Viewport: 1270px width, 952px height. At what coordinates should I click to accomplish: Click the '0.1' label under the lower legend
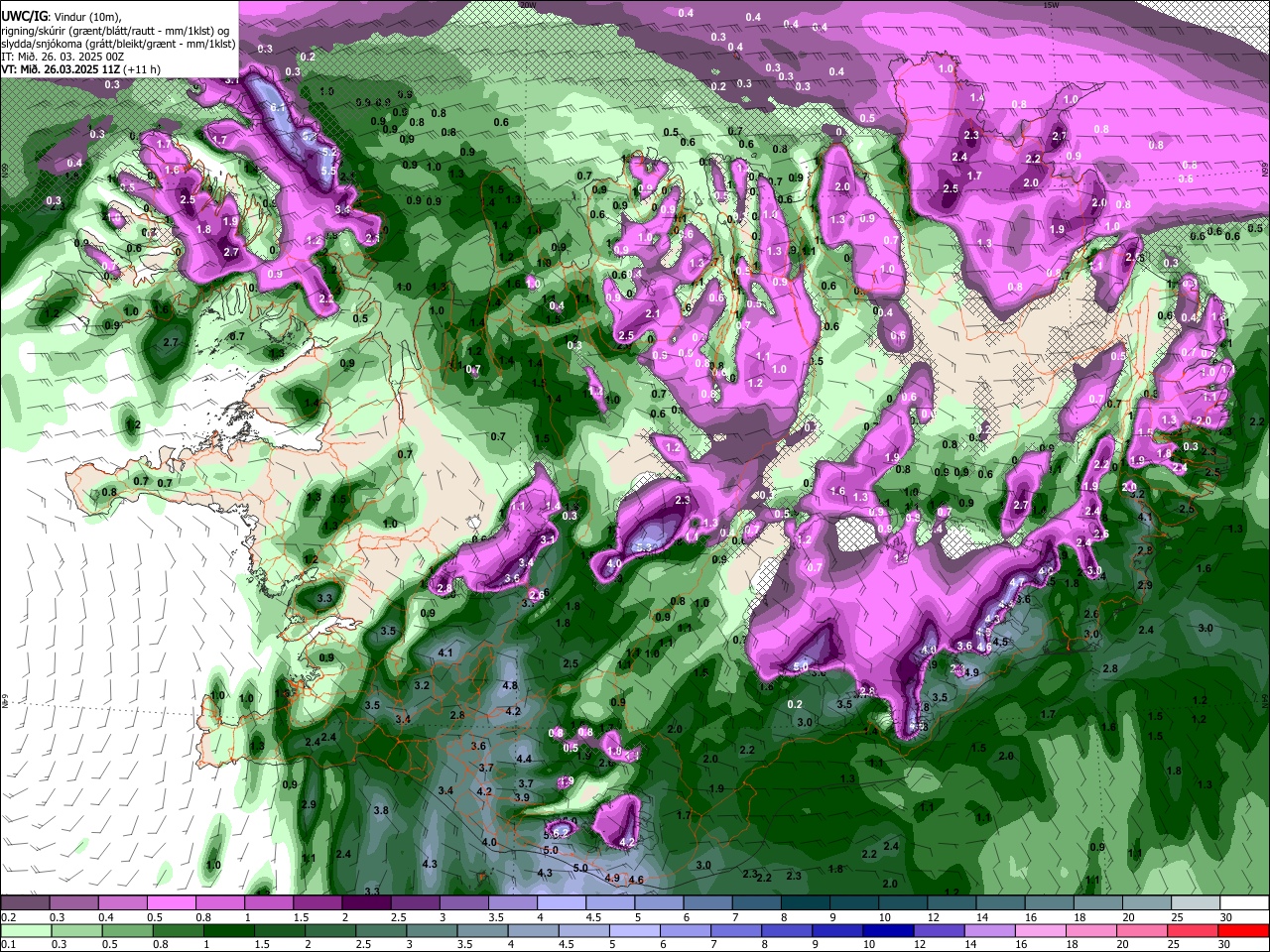point(7,944)
